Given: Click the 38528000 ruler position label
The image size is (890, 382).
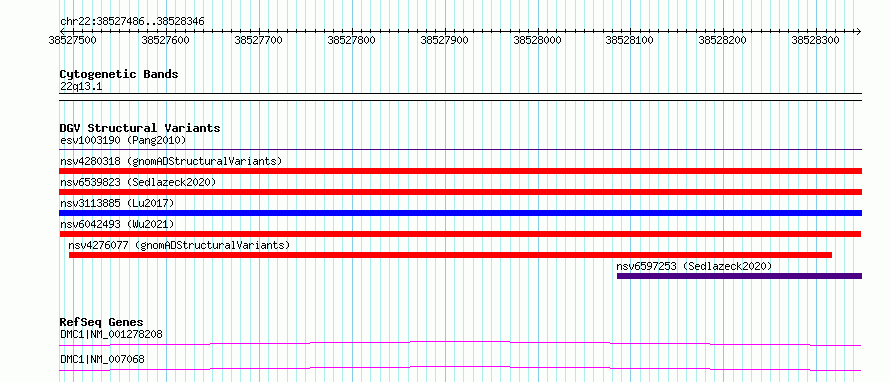Looking at the screenshot, I should click(537, 40).
